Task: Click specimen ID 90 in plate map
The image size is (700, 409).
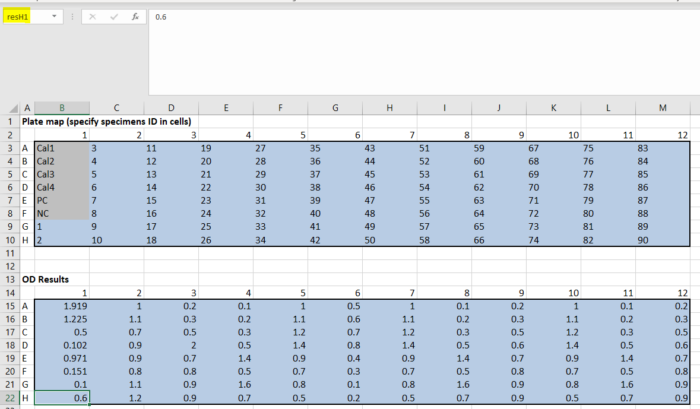Action: (x=663, y=240)
